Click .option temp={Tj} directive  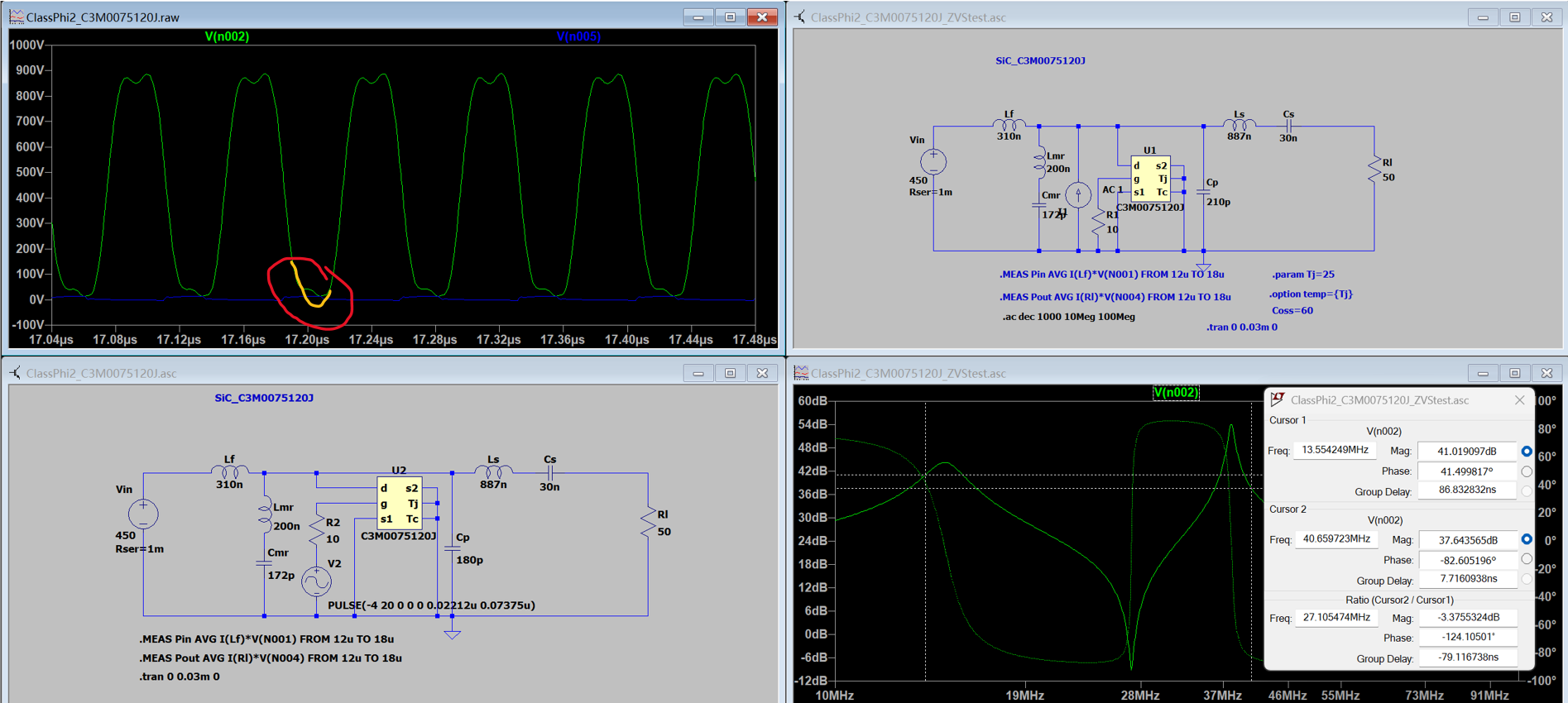tap(1311, 294)
